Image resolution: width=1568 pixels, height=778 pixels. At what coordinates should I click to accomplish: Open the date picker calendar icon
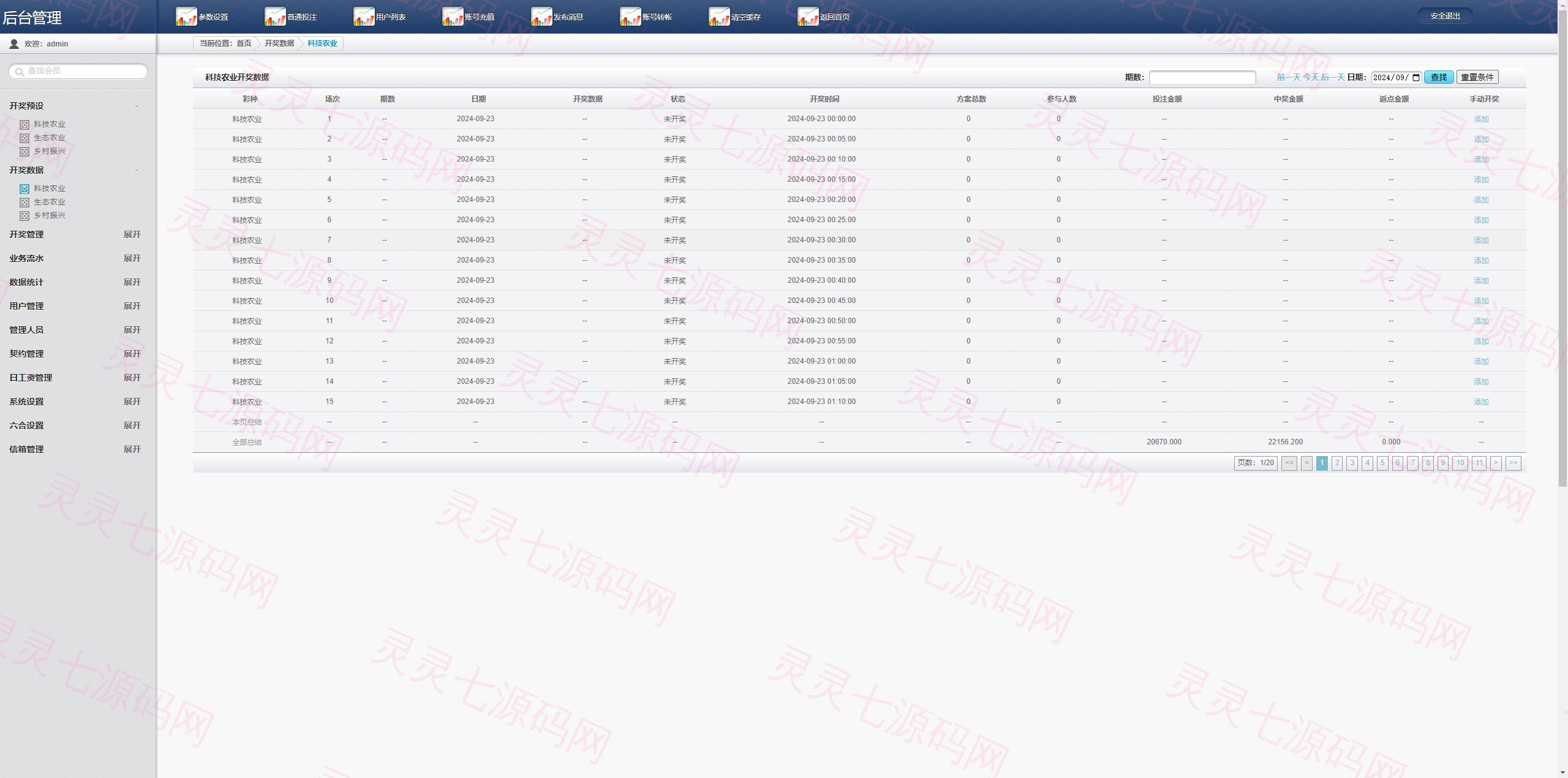pos(1416,77)
